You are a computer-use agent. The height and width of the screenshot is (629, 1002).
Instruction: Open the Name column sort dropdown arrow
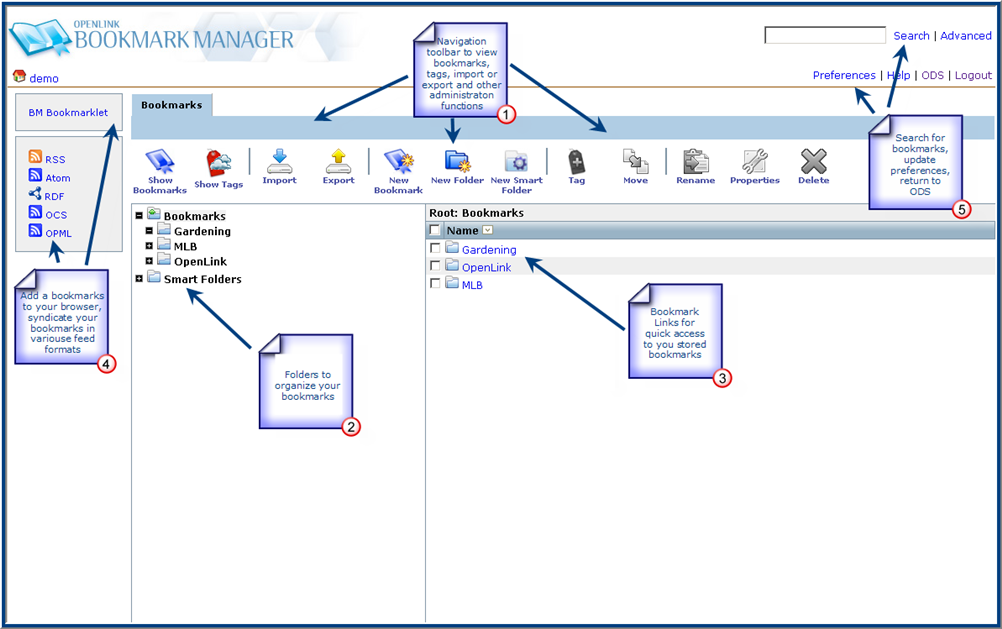point(488,230)
